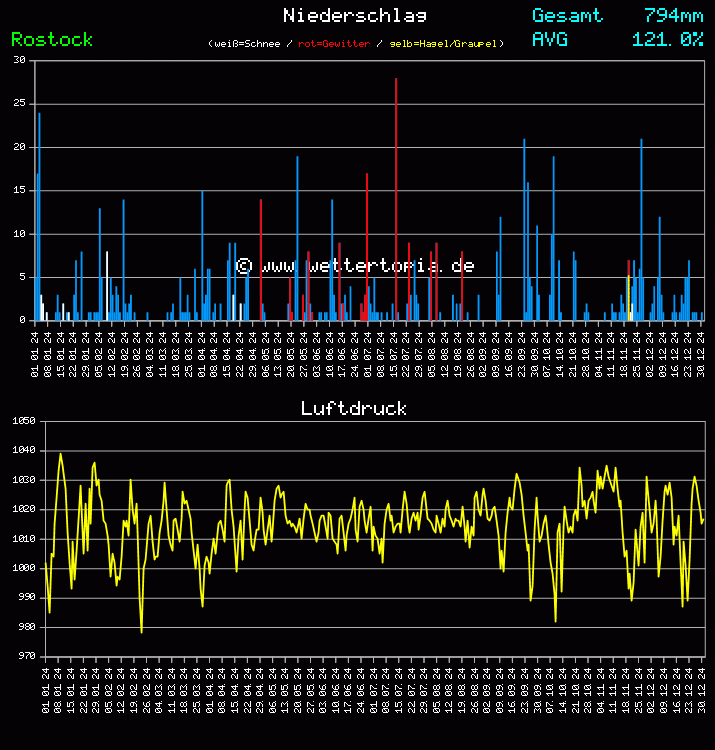Click the tall white snow bar reaching 8mm

tap(107, 285)
